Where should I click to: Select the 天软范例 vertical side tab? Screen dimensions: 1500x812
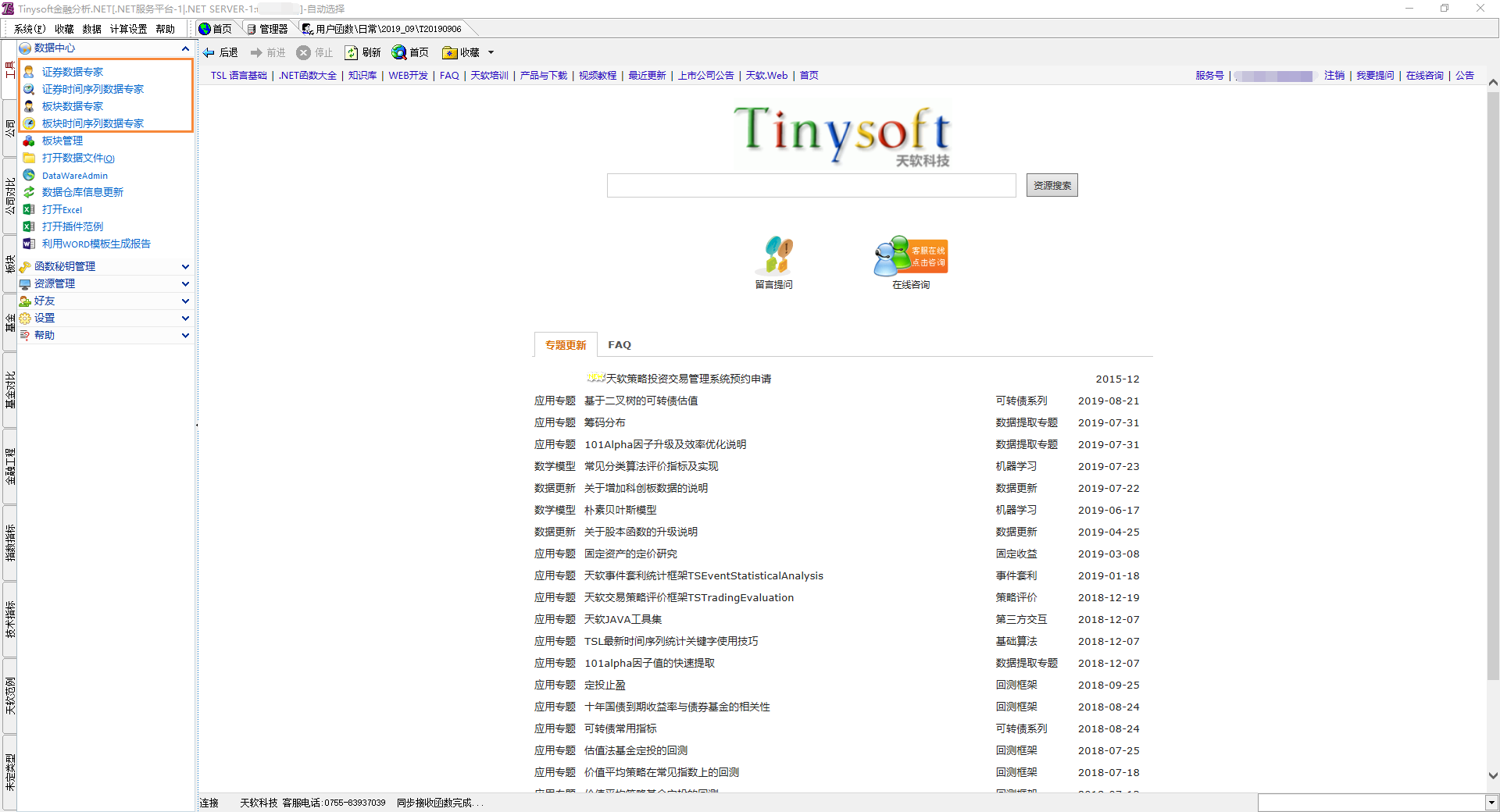[9, 696]
